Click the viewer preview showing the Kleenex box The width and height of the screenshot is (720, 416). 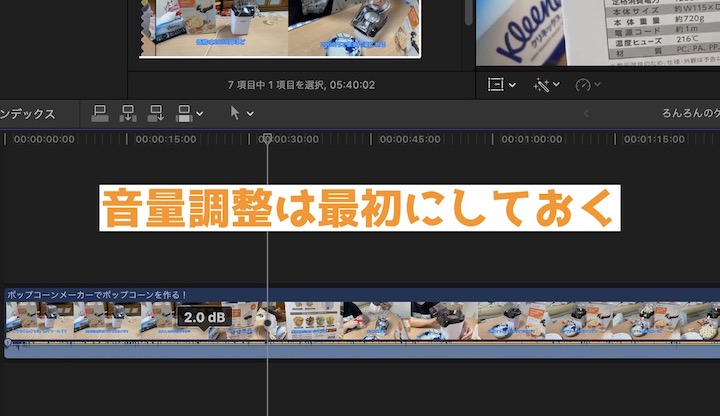pos(598,32)
